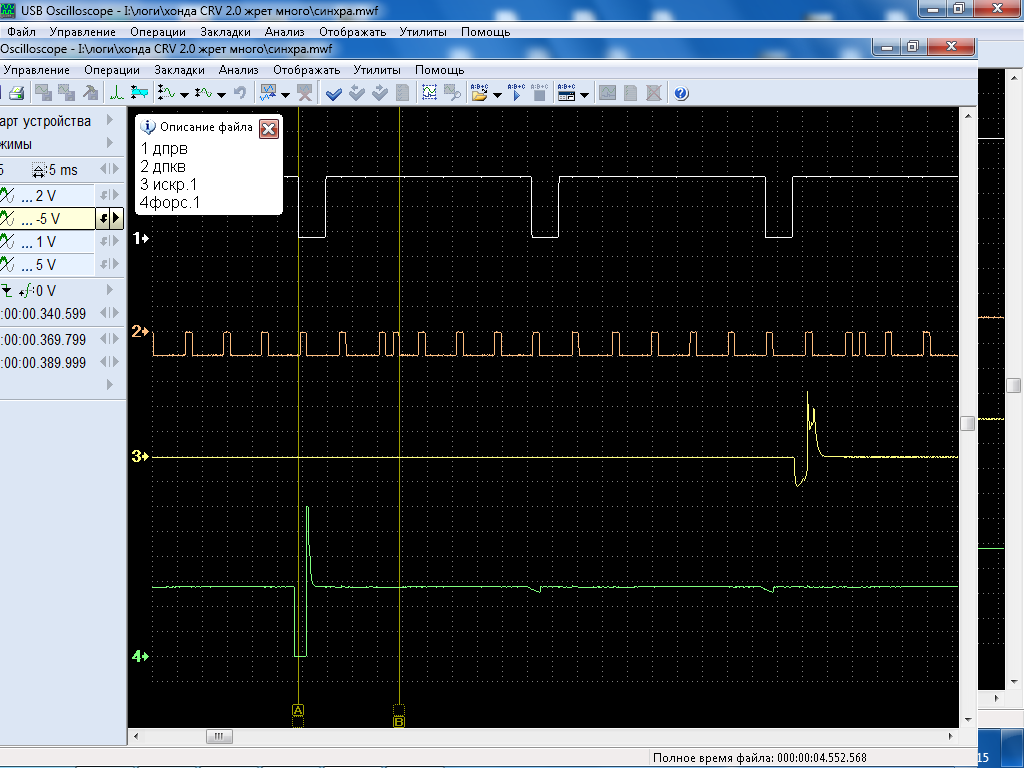The image size is (1024, 768).
Task: Click the trigger edge icon beside 0 V
Action: [27, 291]
